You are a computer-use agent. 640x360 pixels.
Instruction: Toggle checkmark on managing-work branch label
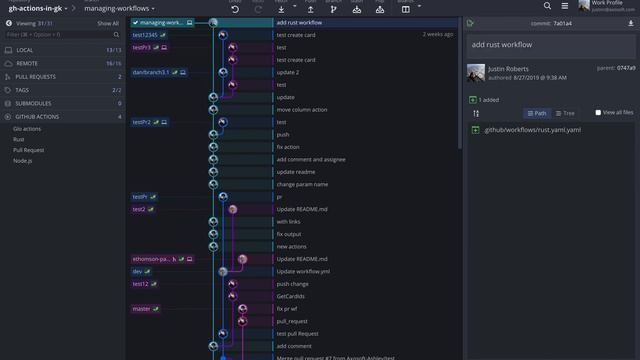[x=136, y=22]
